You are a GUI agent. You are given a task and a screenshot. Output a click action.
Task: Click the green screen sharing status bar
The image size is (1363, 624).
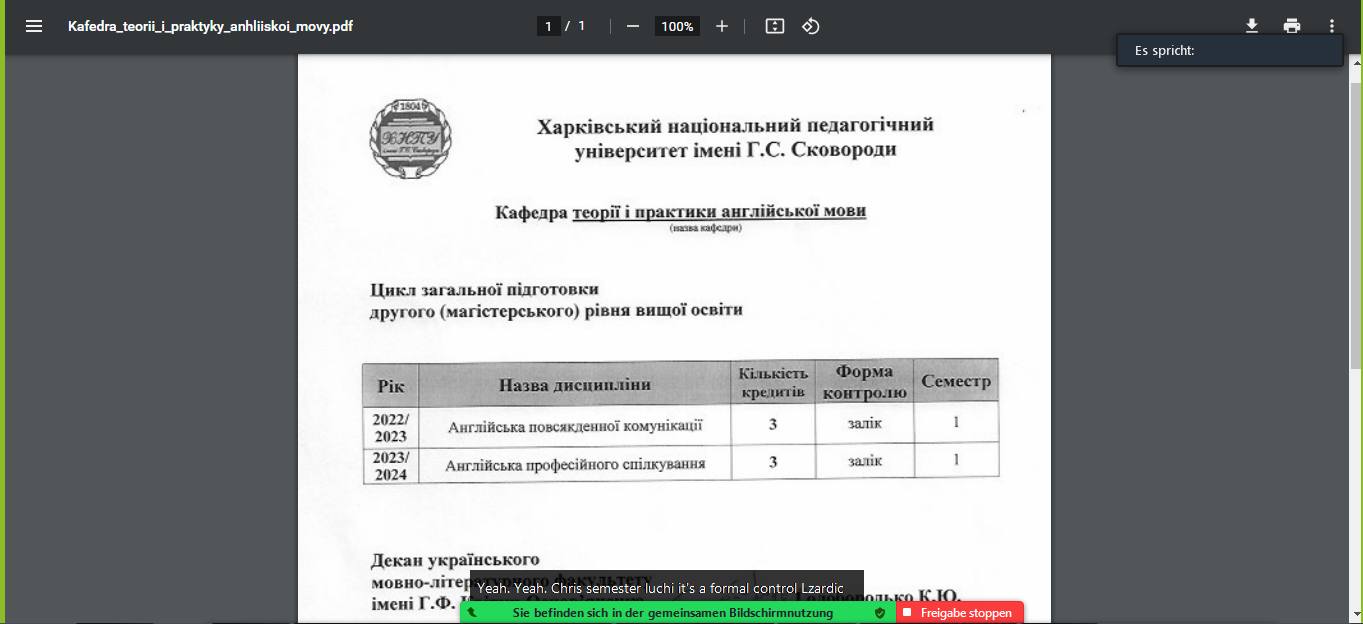[678, 612]
